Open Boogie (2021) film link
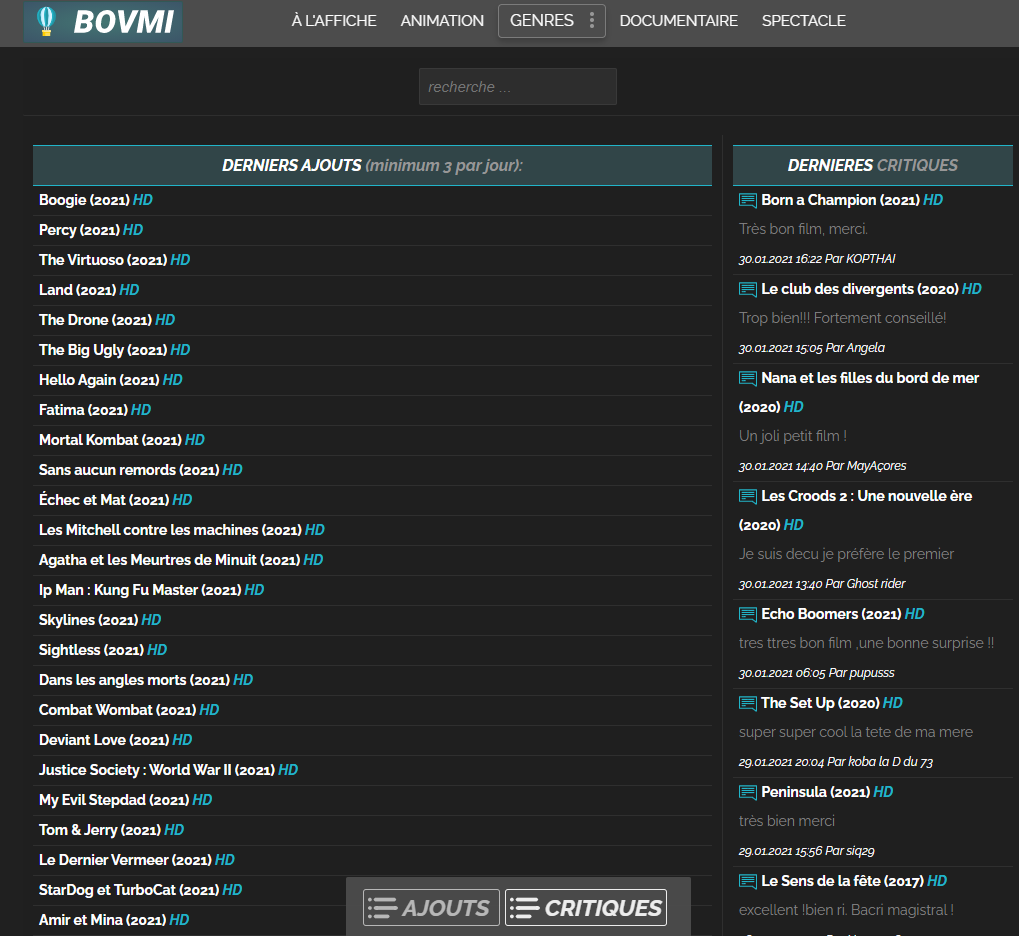Image resolution: width=1019 pixels, height=936 pixels. pos(96,200)
